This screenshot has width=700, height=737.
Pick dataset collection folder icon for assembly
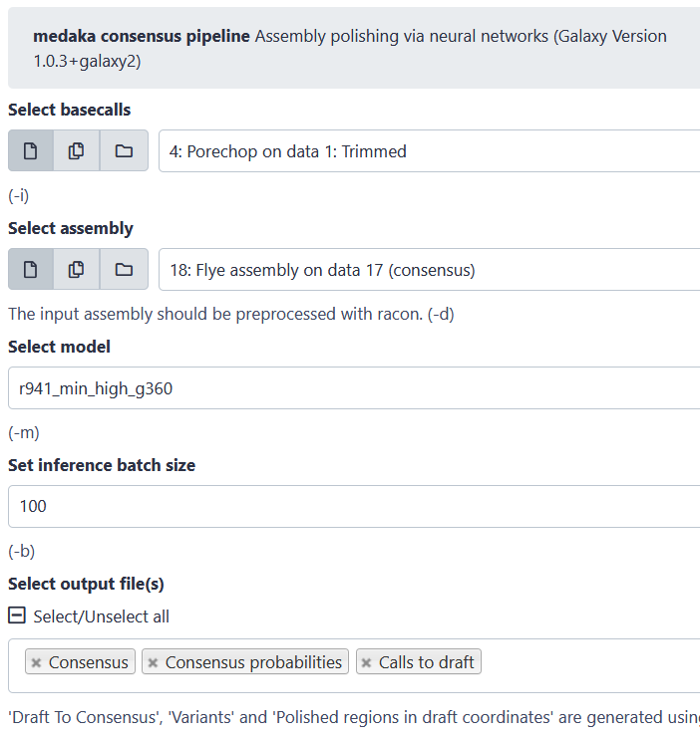pyautogui.click(x=124, y=269)
